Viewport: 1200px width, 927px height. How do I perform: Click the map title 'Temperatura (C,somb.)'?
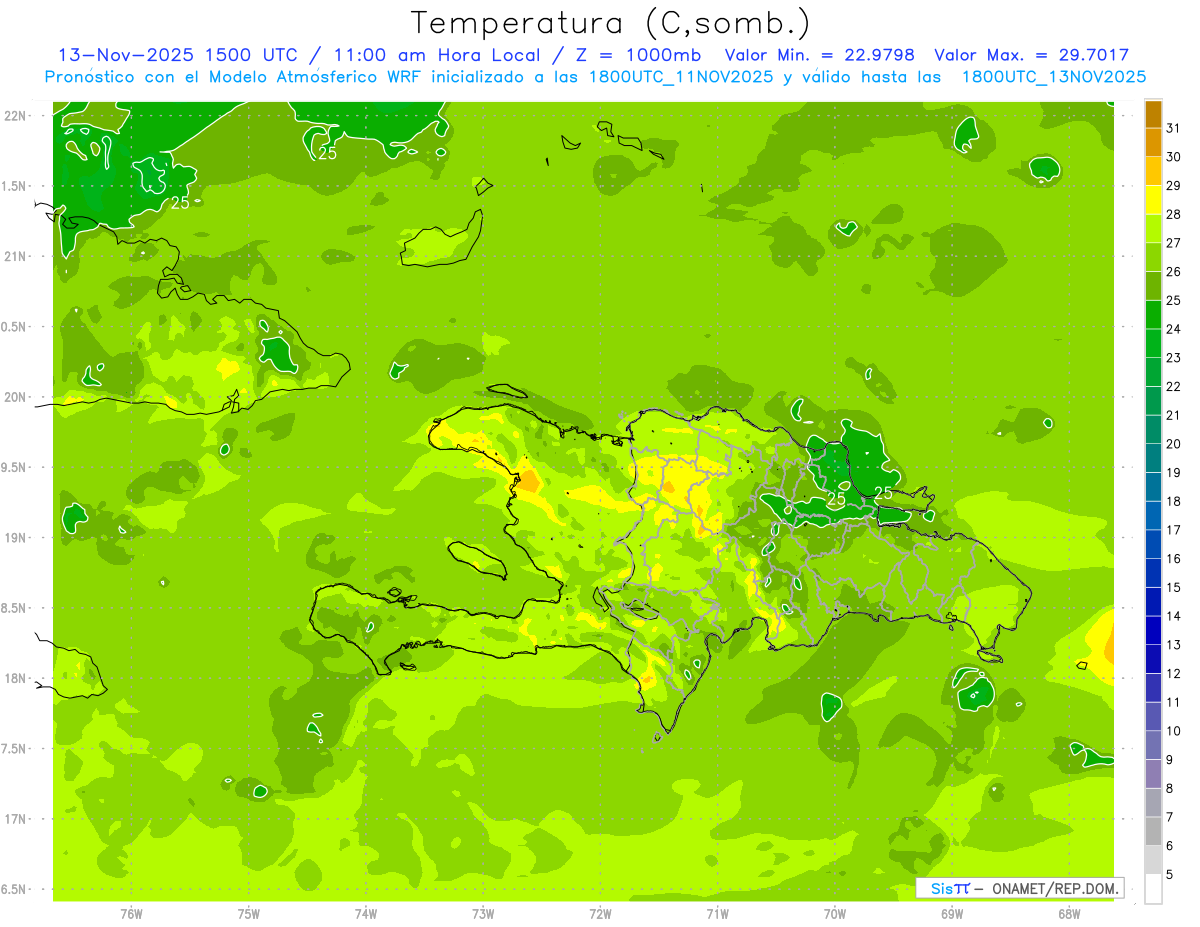point(609,24)
